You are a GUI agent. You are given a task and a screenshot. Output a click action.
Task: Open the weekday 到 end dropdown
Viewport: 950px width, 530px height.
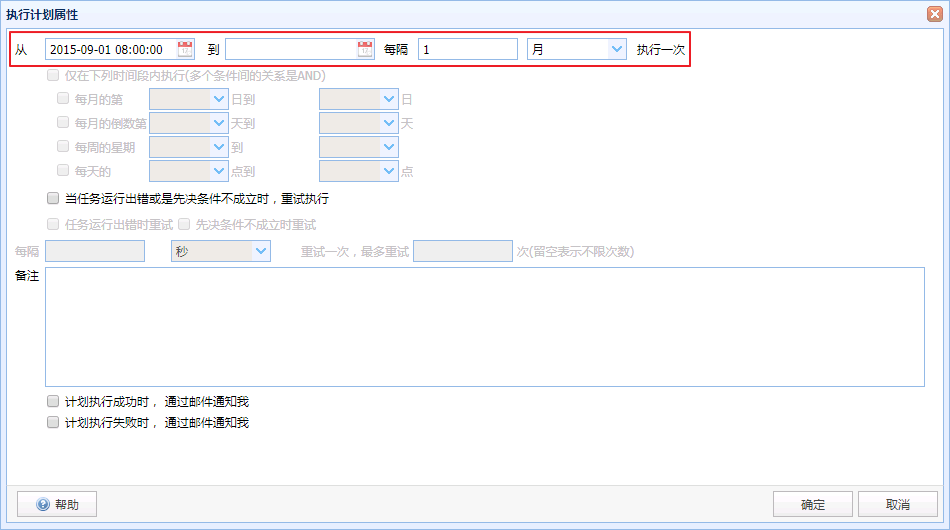tap(389, 147)
